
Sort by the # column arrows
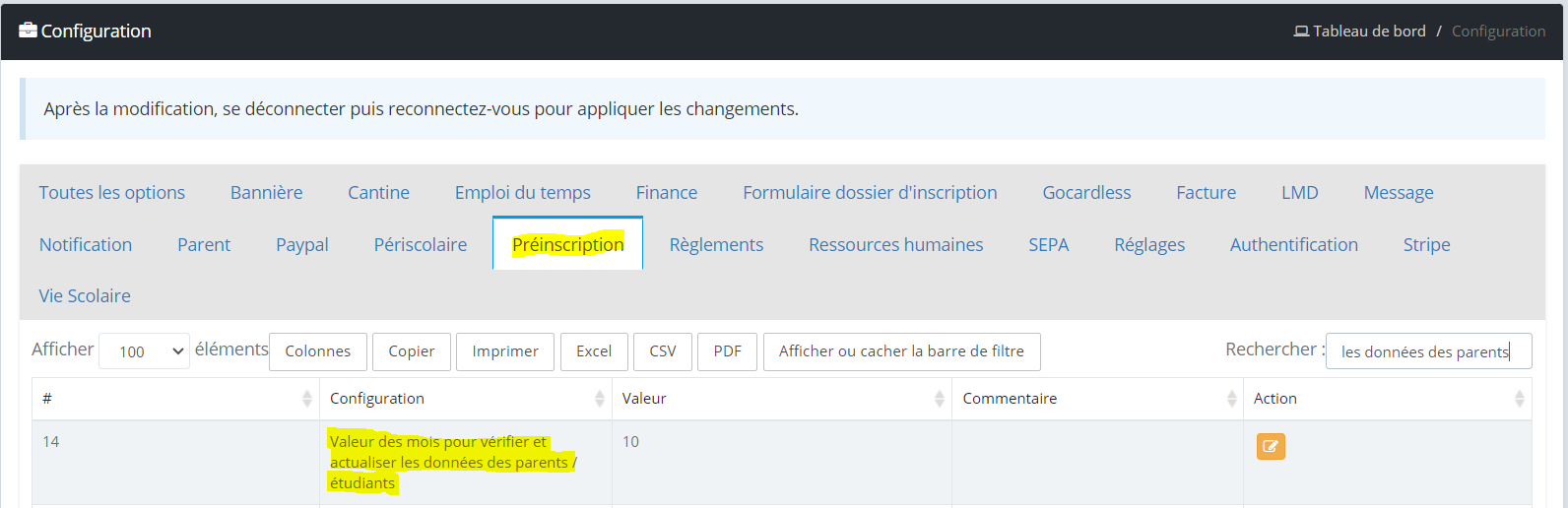307,399
